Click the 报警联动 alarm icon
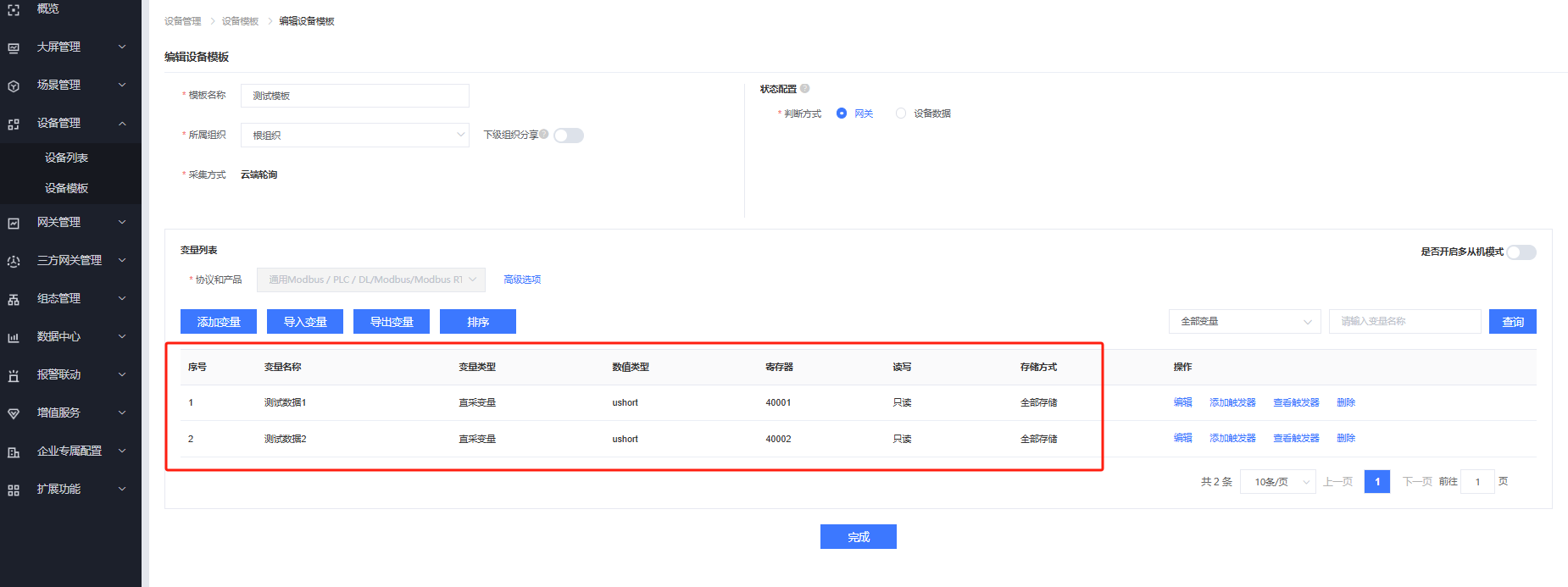The width and height of the screenshot is (1568, 587). click(14, 375)
